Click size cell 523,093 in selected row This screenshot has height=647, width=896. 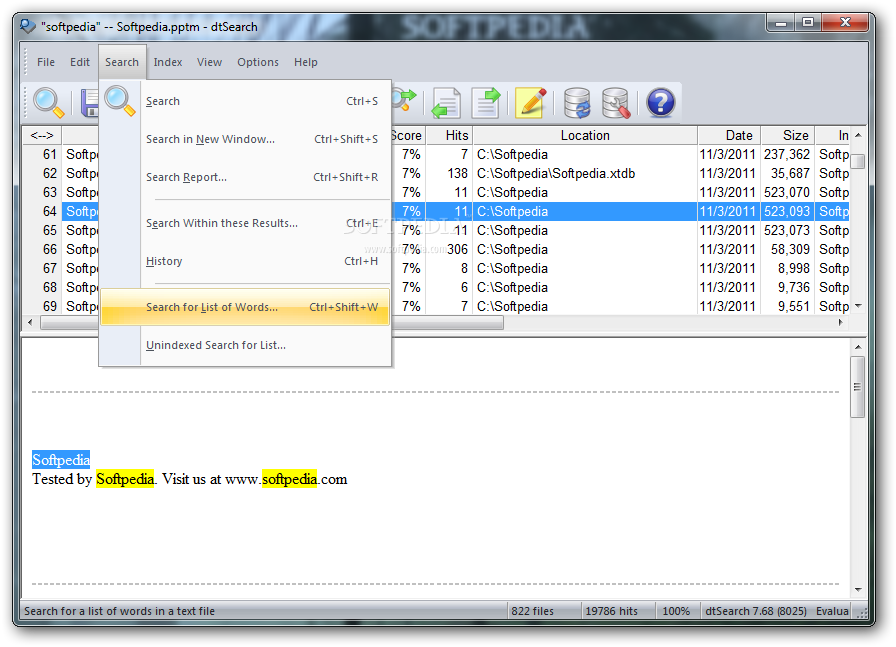point(786,211)
